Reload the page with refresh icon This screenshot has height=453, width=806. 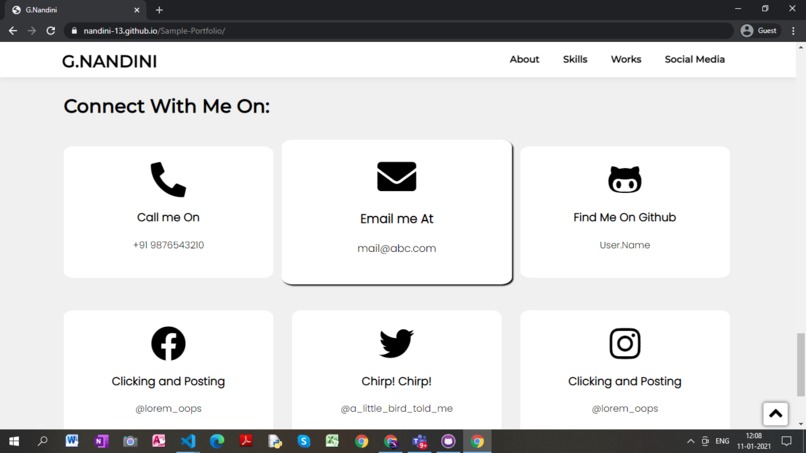[x=50, y=31]
